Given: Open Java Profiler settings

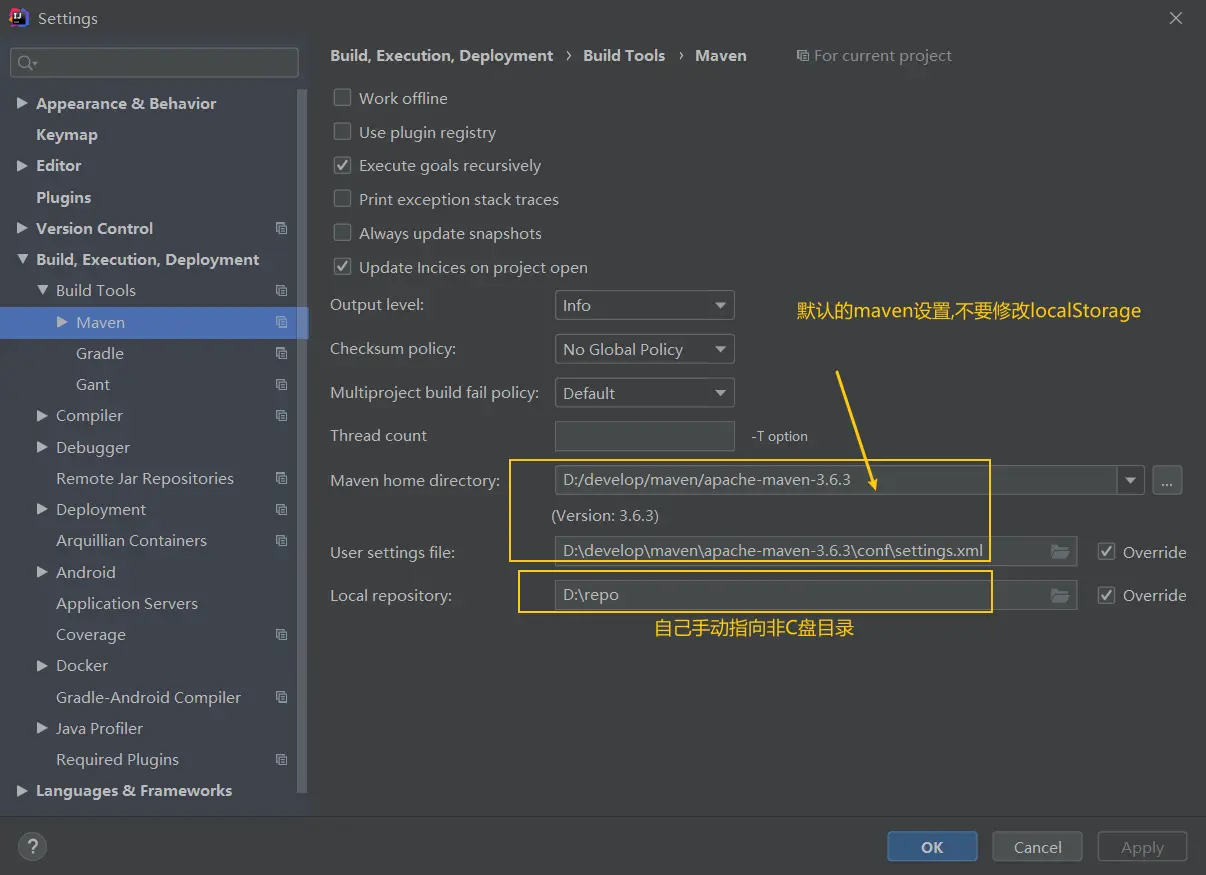Looking at the screenshot, I should (99, 728).
